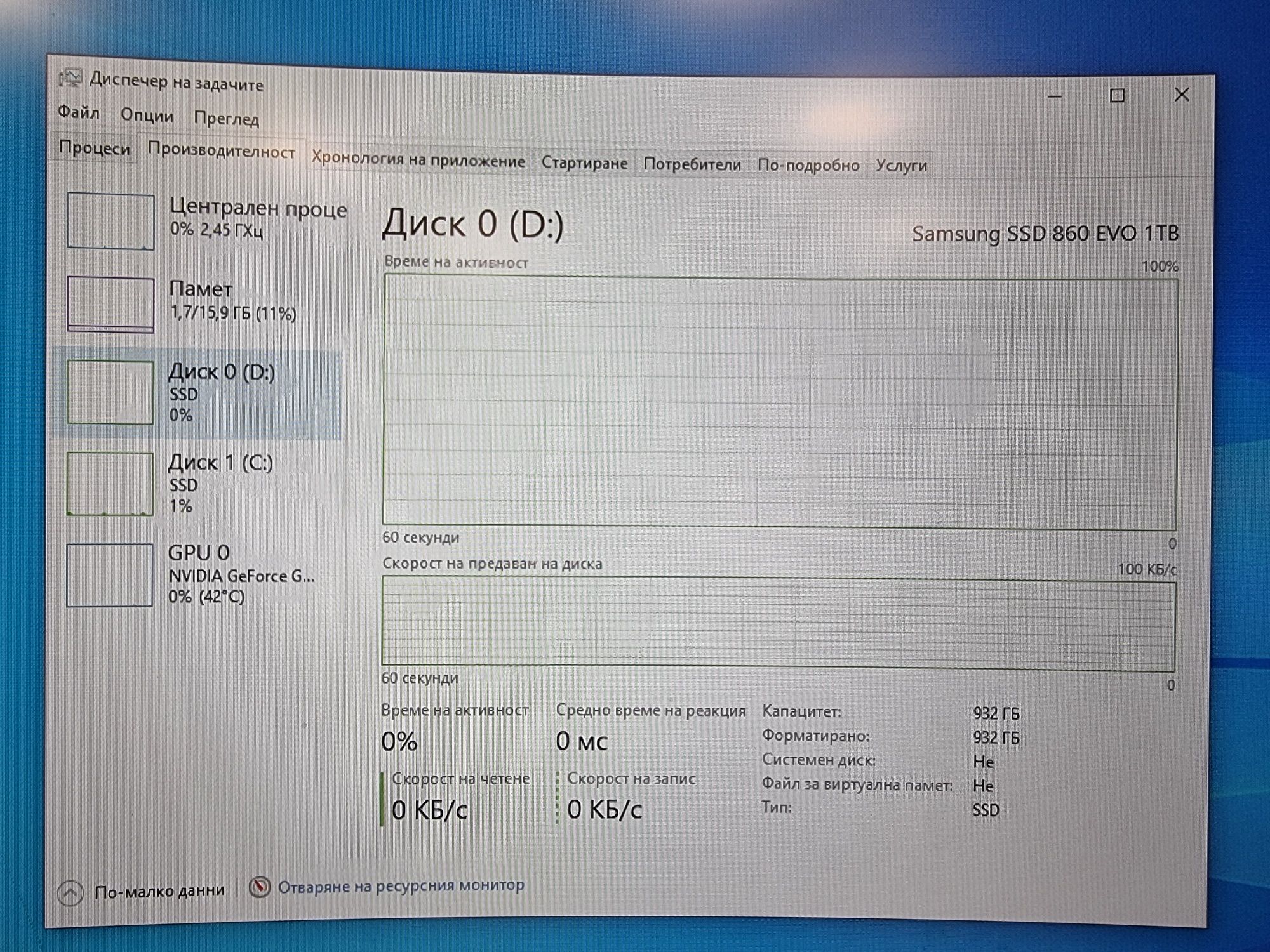Click the Форматирано 932 ГБ value
Image resolution: width=1270 pixels, height=952 pixels.
point(996,737)
